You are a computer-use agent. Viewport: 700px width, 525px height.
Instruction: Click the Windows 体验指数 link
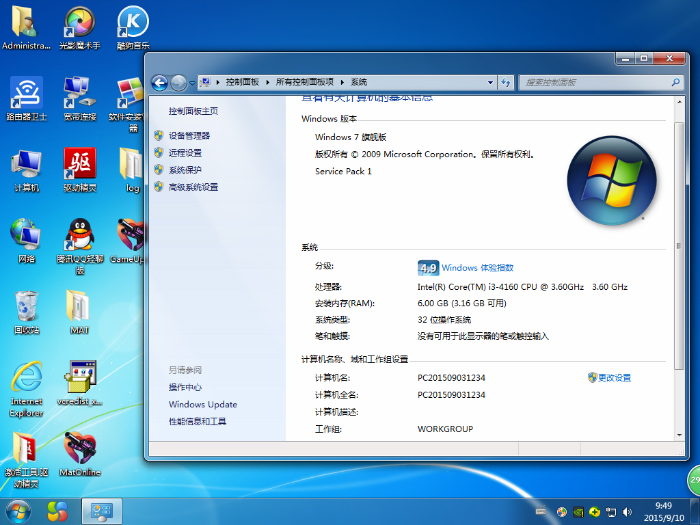click(477, 268)
